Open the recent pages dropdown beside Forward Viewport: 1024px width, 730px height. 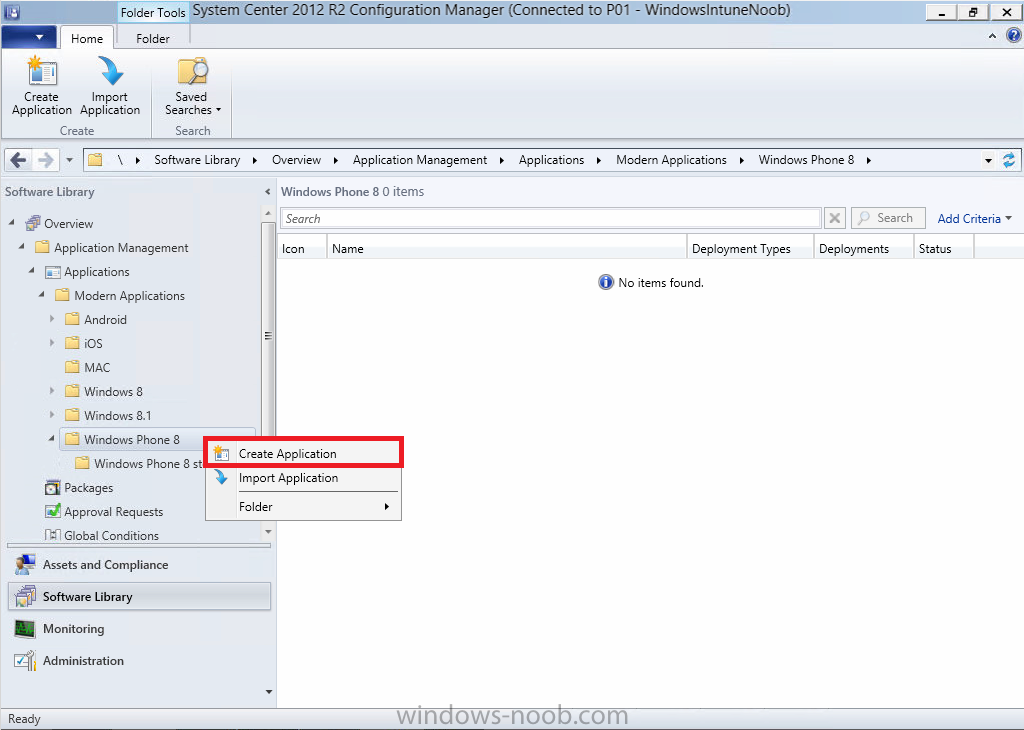click(69, 160)
